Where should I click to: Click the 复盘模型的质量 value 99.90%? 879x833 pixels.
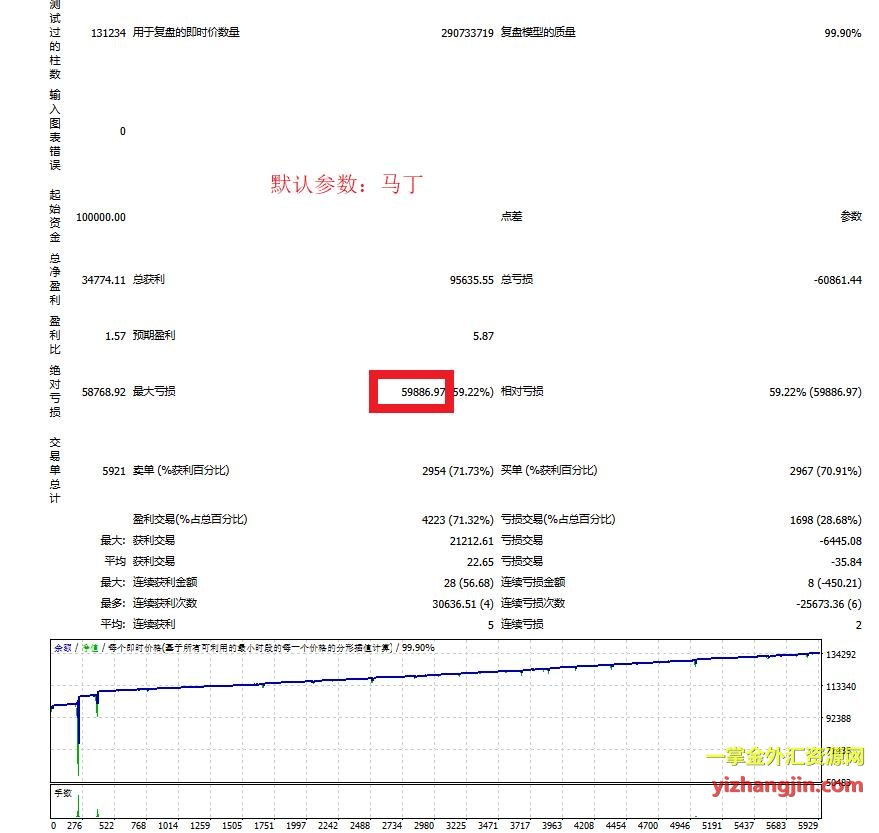(842, 32)
